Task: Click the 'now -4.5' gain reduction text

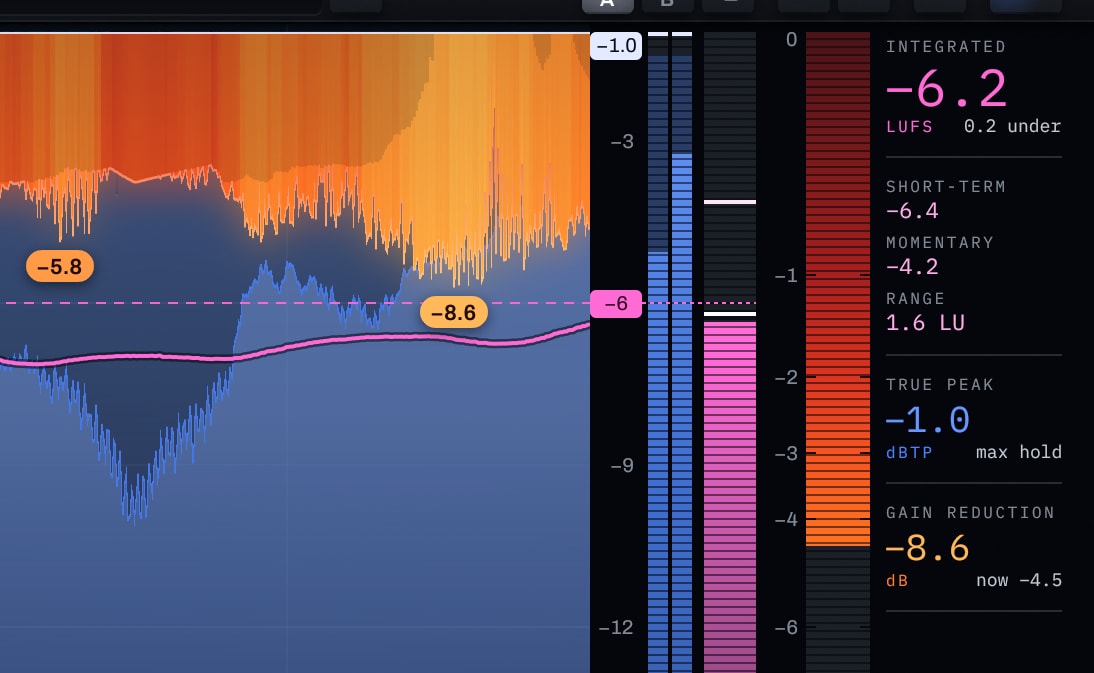Action: coord(1019,580)
